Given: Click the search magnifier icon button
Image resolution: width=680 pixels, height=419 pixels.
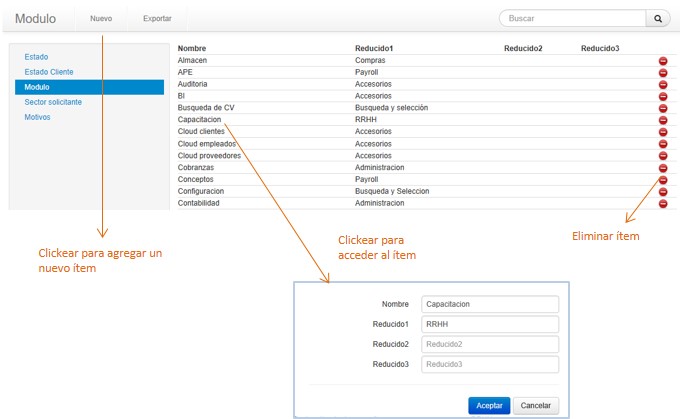Looking at the screenshot, I should point(658,18).
